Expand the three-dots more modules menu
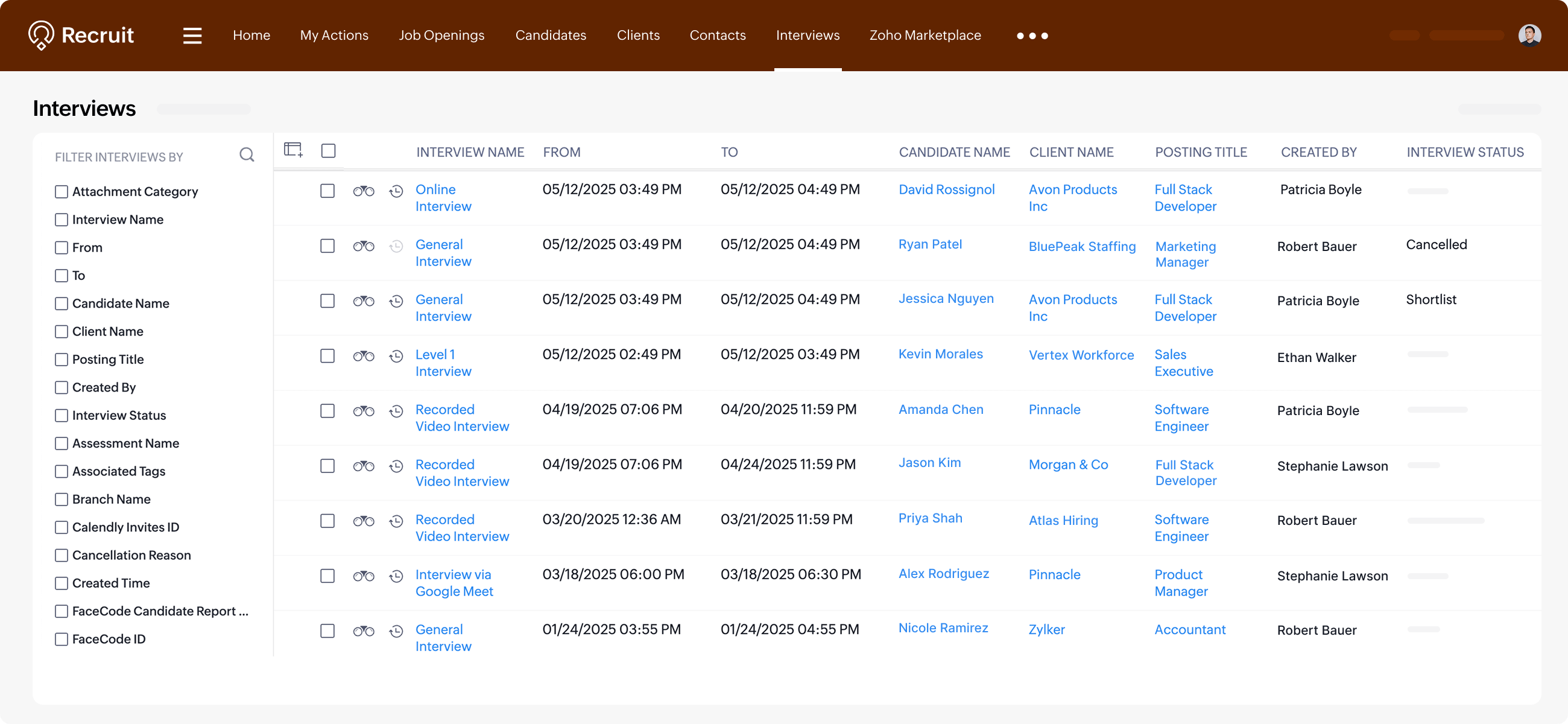Screen dimensions: 1568x724 [x=1032, y=36]
